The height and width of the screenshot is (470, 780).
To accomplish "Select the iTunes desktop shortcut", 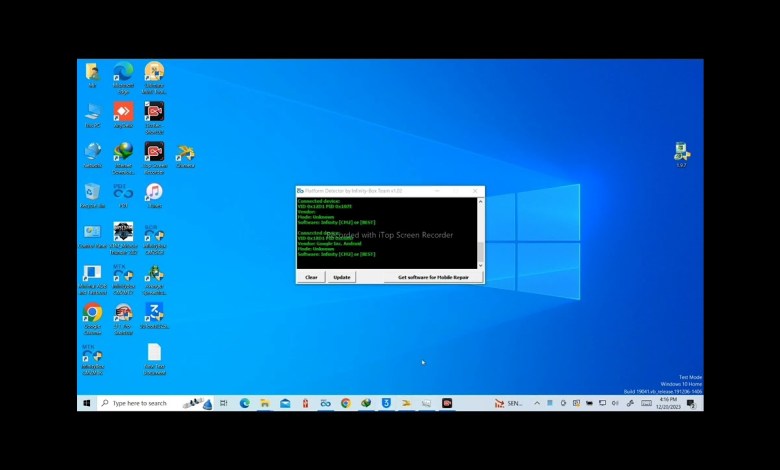I will (x=154, y=195).
